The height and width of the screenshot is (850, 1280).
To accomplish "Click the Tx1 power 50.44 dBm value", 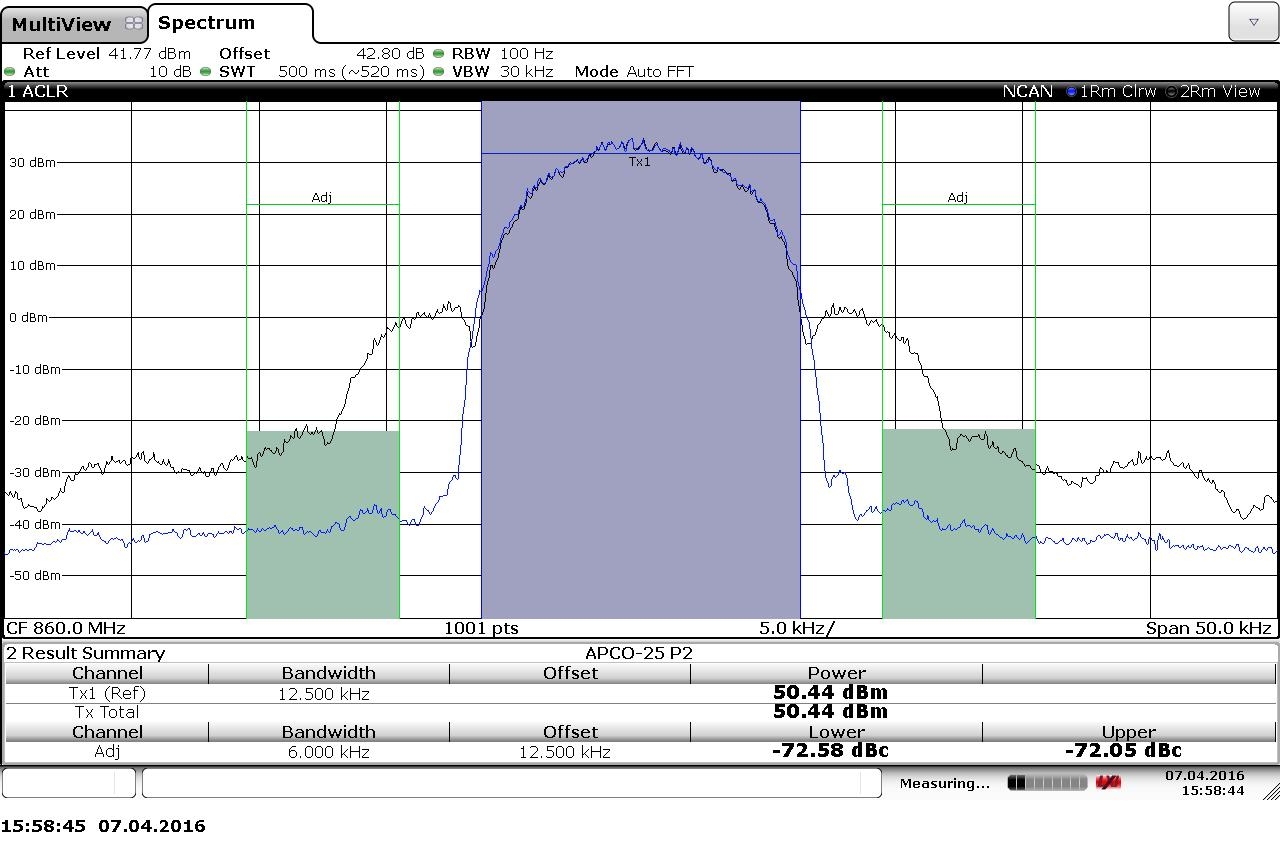I will [x=830, y=692].
